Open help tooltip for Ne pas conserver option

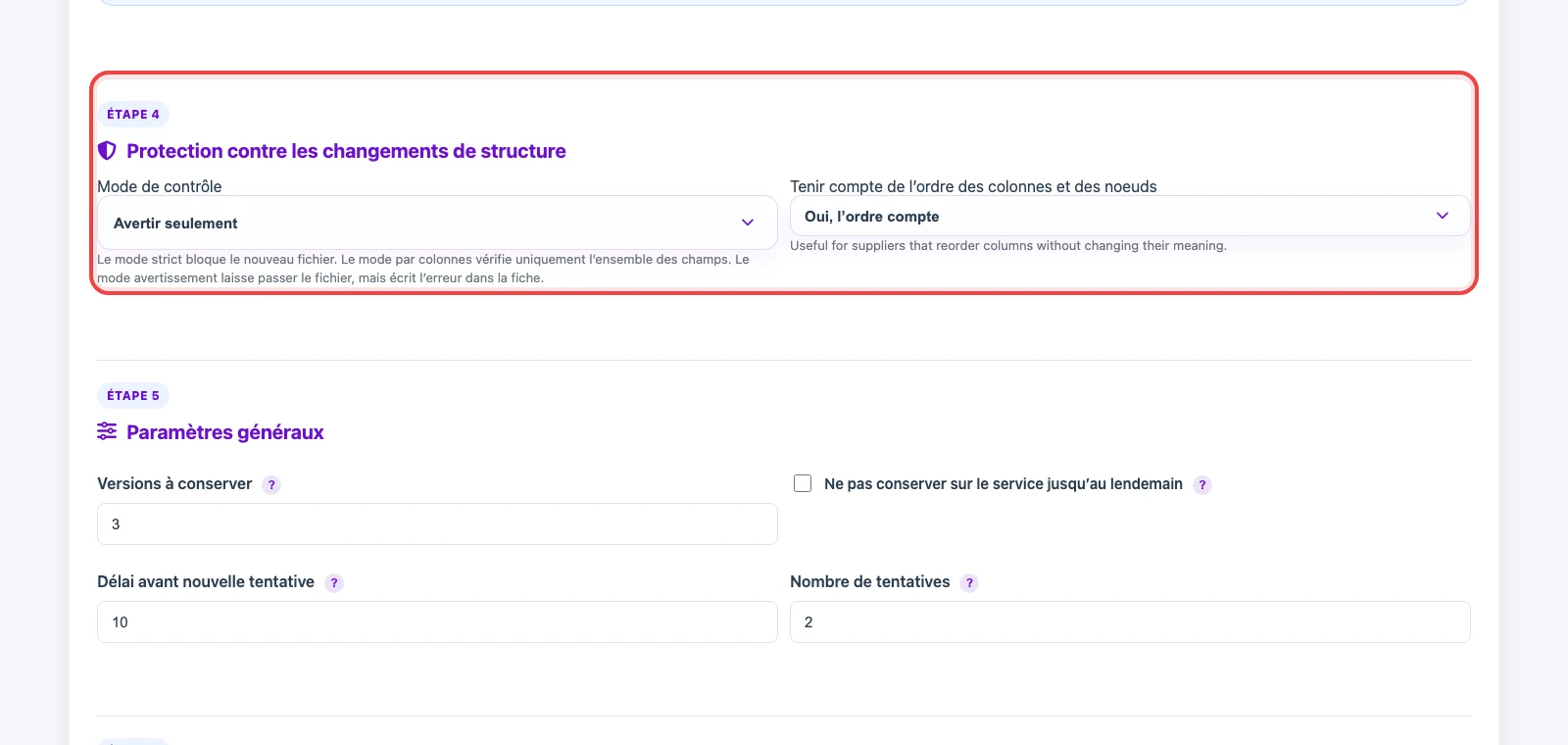[1202, 484]
